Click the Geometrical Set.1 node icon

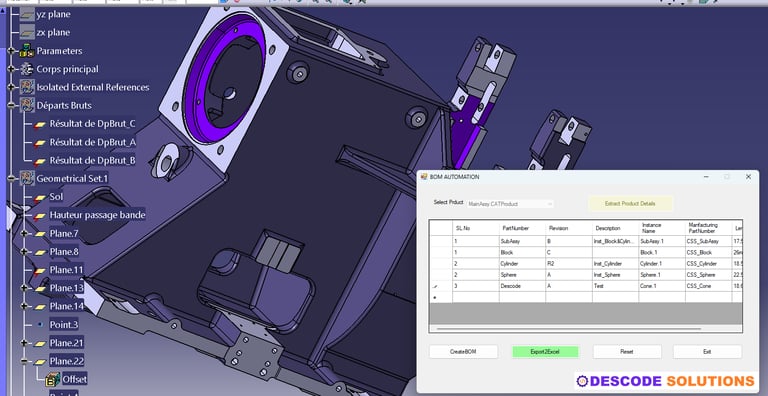(27, 178)
